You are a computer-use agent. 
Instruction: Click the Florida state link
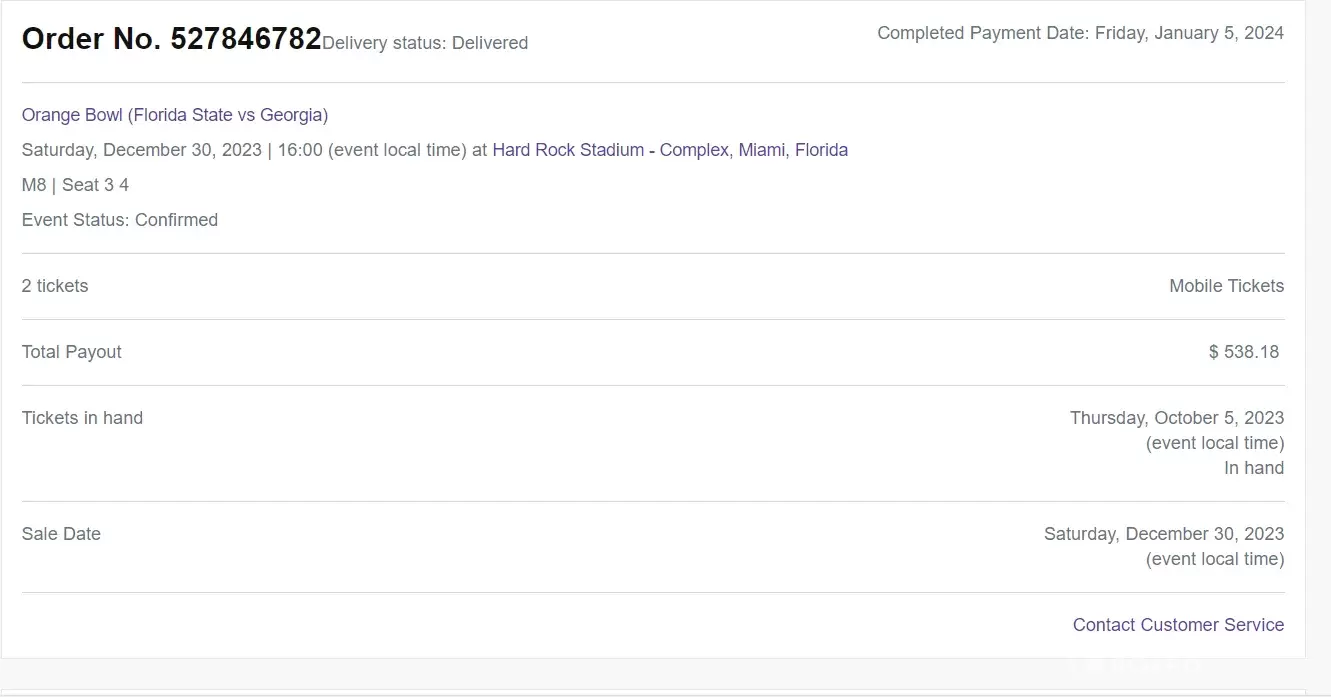(x=821, y=150)
